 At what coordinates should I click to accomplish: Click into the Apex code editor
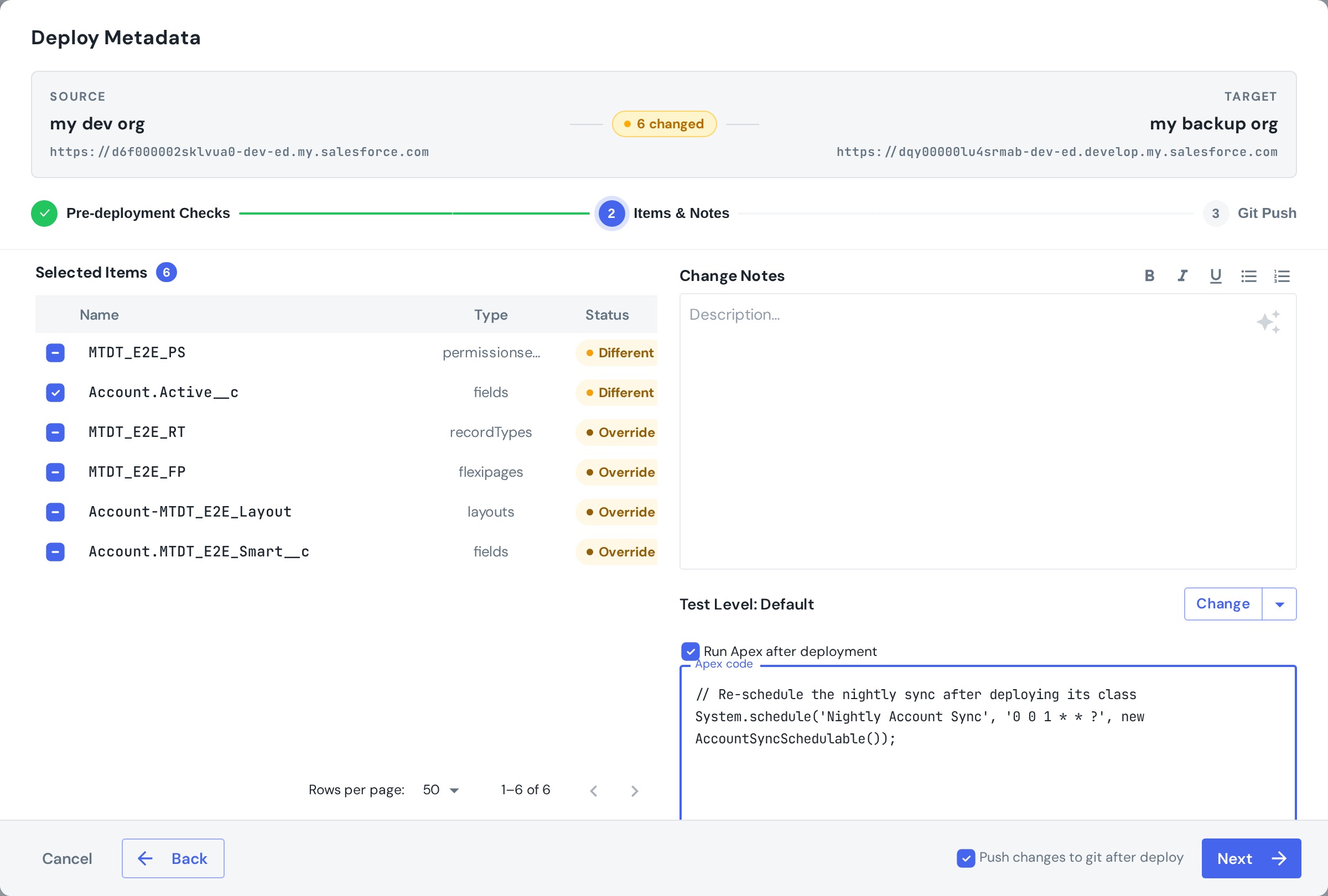(988, 742)
